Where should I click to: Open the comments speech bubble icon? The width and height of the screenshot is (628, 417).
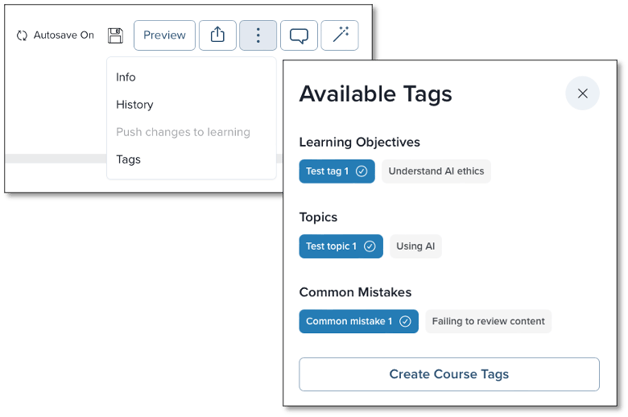pyautogui.click(x=299, y=35)
